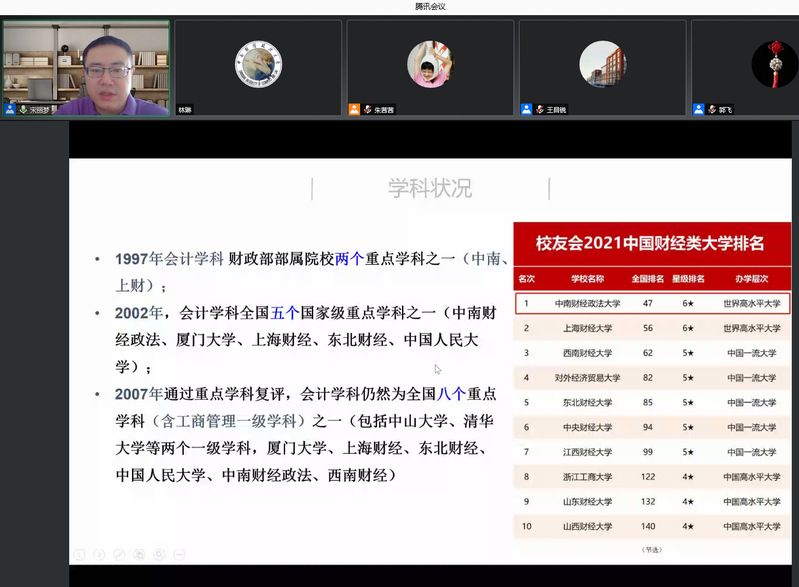Viewport: 799px width, 587px height.
Task: Select the pen tool in slideshow controls
Action: coord(119,554)
